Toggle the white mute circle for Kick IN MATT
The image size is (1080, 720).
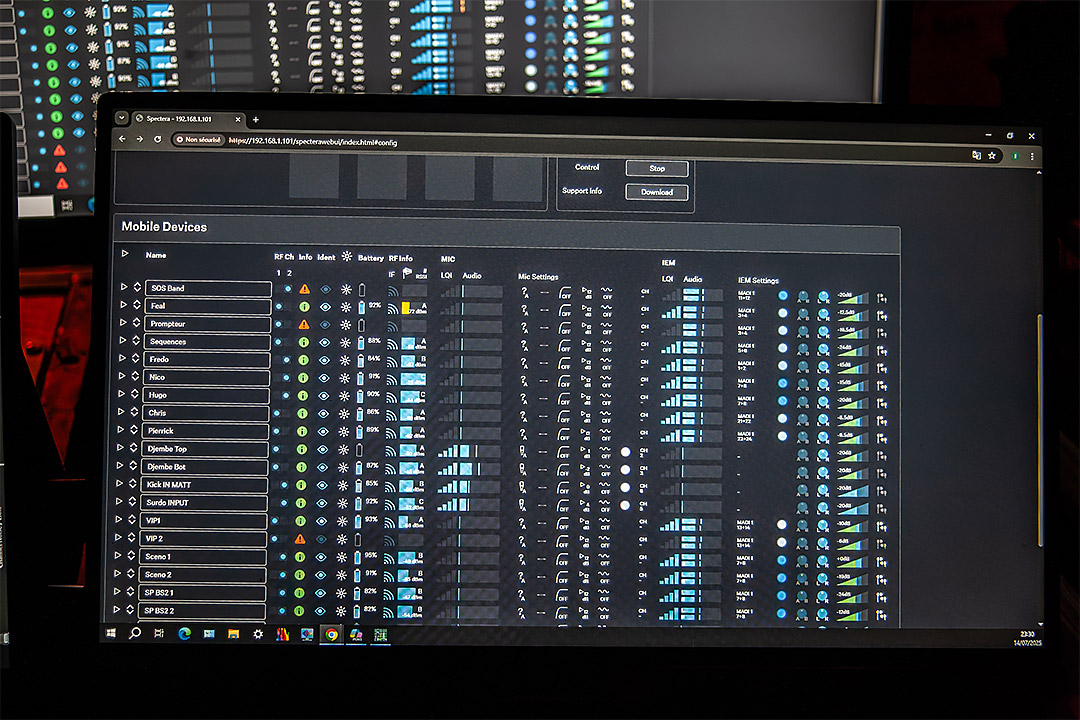coord(626,487)
